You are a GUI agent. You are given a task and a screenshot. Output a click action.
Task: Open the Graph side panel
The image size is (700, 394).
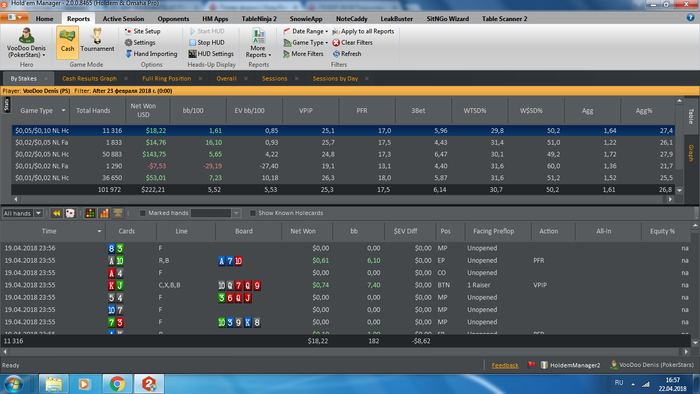[x=691, y=153]
